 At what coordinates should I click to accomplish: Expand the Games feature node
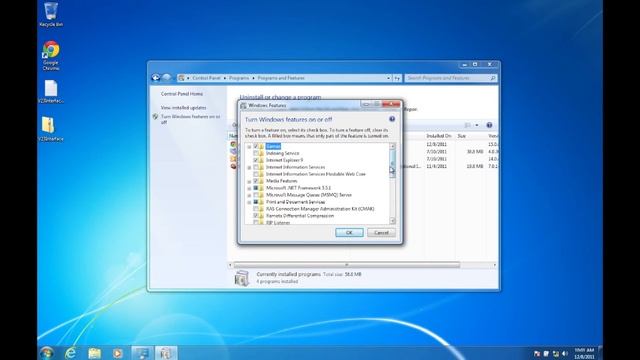(x=249, y=146)
